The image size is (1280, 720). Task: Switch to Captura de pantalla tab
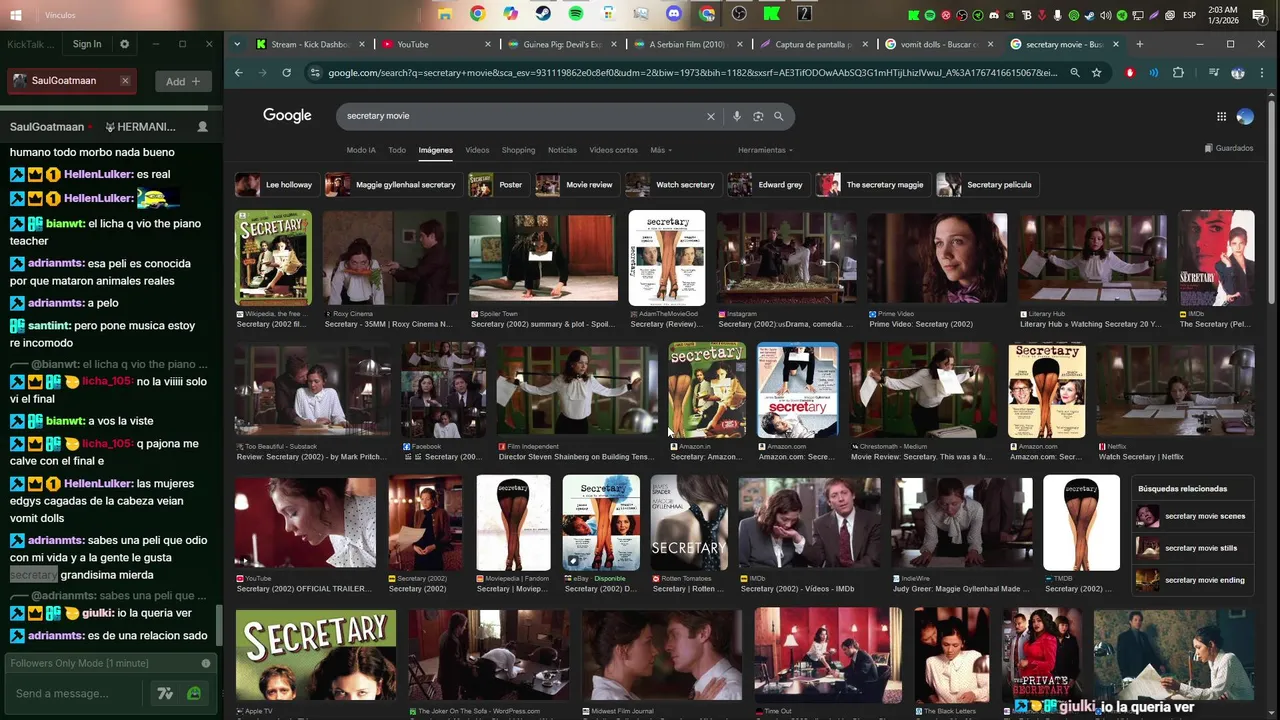(815, 44)
